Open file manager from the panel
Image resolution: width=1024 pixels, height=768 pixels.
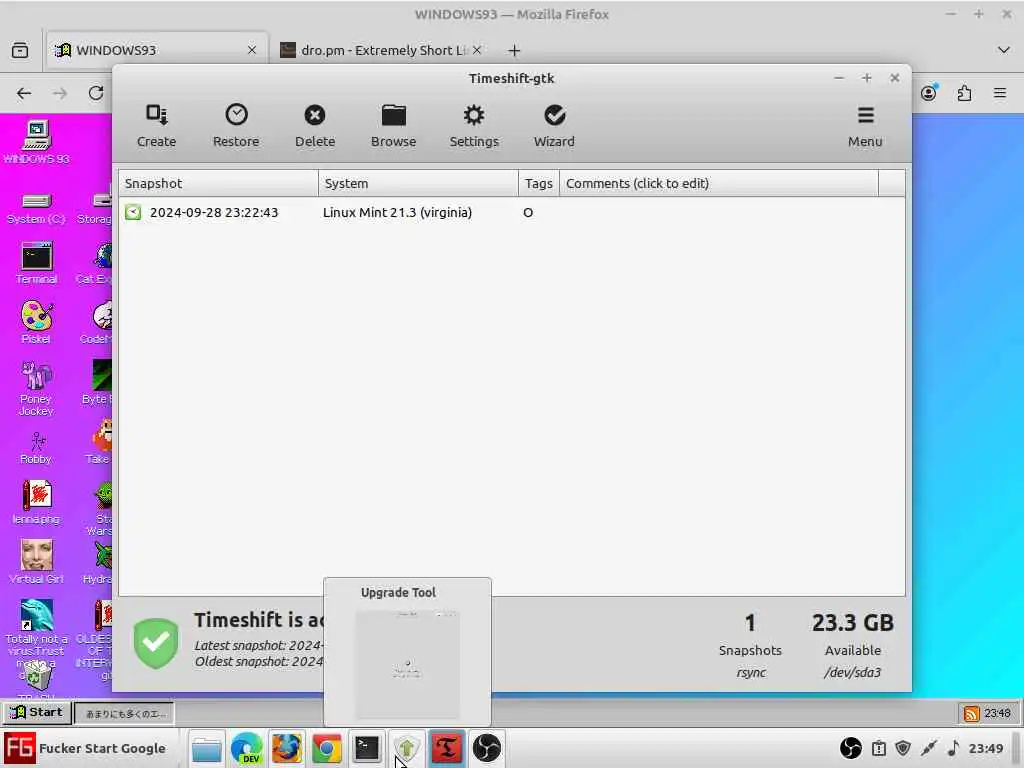click(206, 748)
